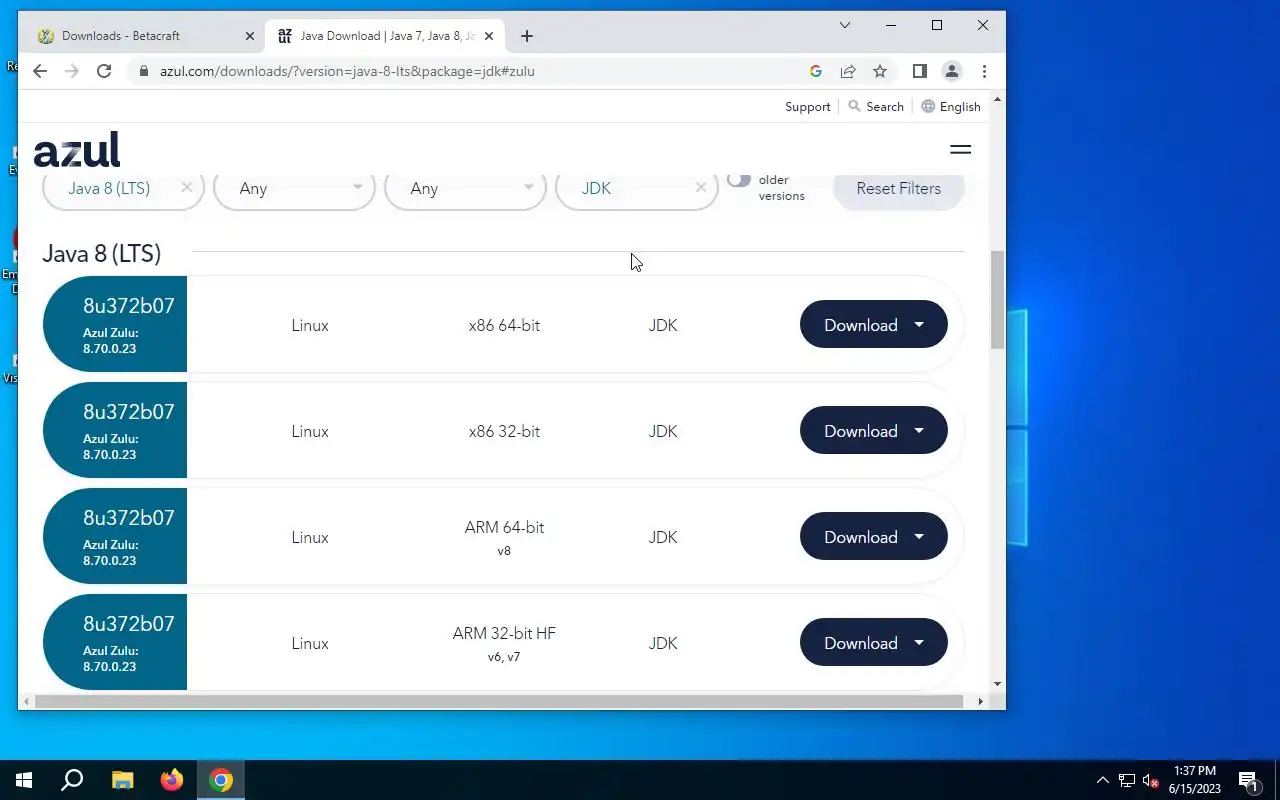The width and height of the screenshot is (1280, 800).
Task: Click the ARM 64-bit v8 text
Action: point(504,537)
